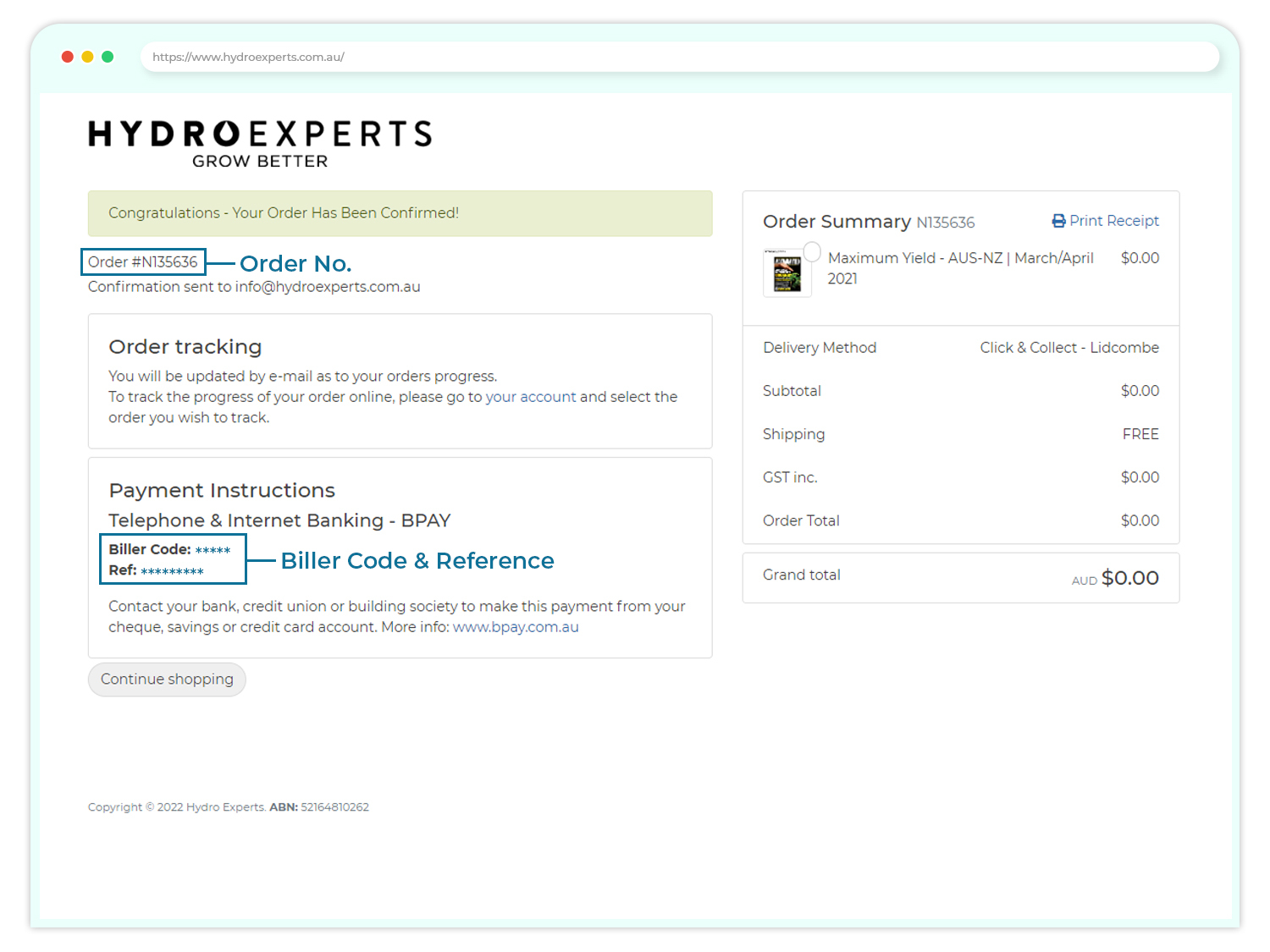
Task: Click the 'Order tracking' heading
Action: (x=185, y=347)
